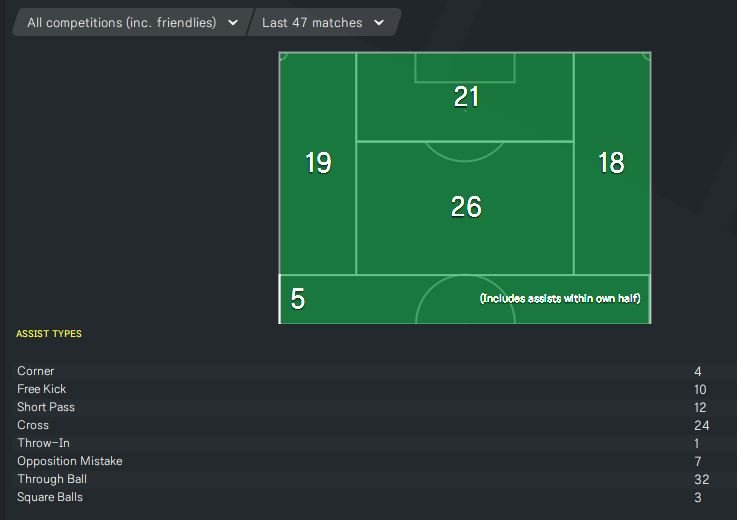Image resolution: width=737 pixels, height=520 pixels.
Task: Click the includes assists within own half note
Action: click(x=560, y=299)
